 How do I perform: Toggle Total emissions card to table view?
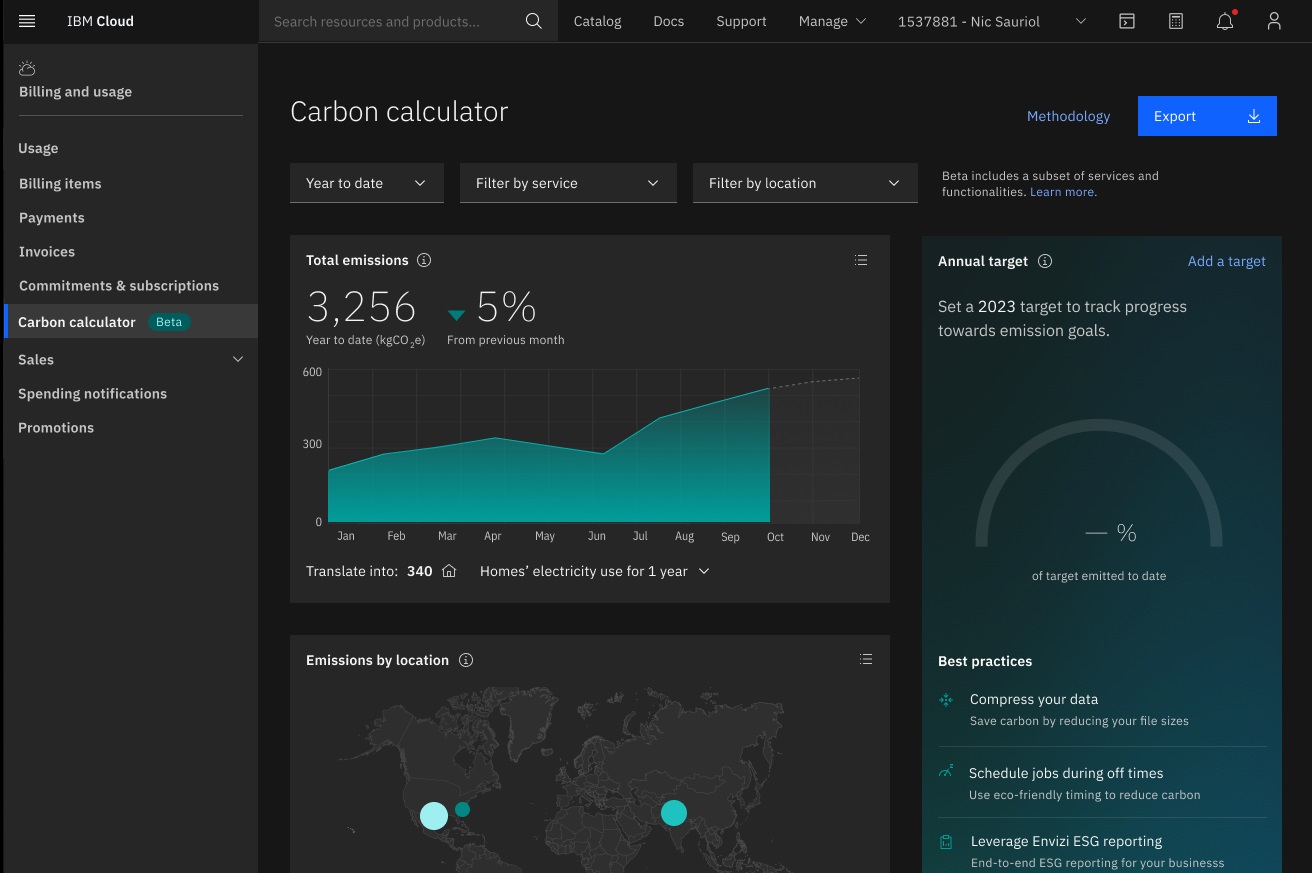(861, 259)
